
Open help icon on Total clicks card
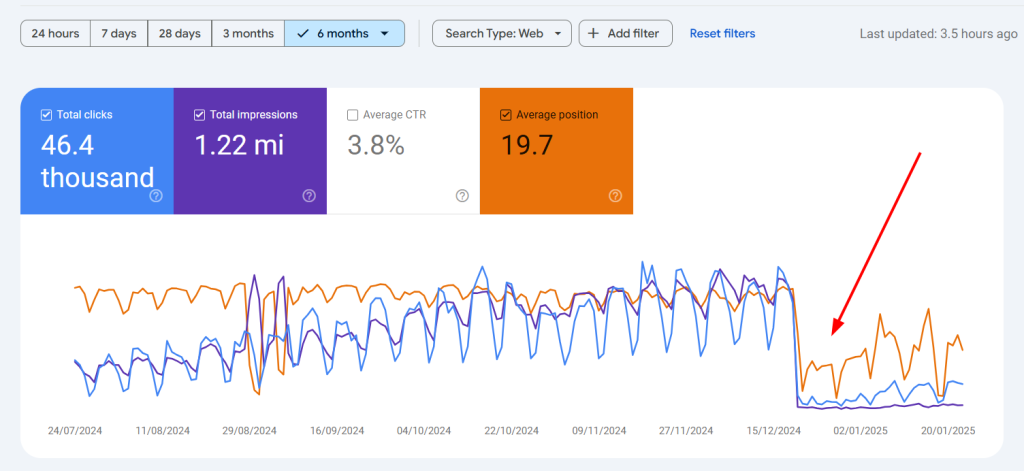156,195
